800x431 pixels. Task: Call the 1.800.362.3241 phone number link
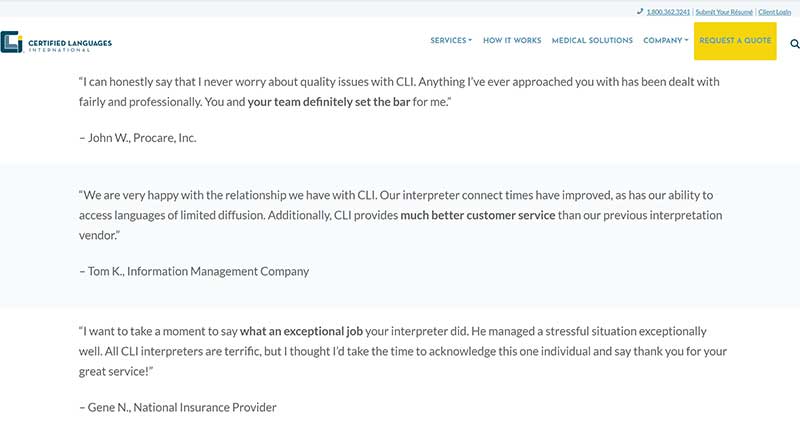pyautogui.click(x=668, y=12)
